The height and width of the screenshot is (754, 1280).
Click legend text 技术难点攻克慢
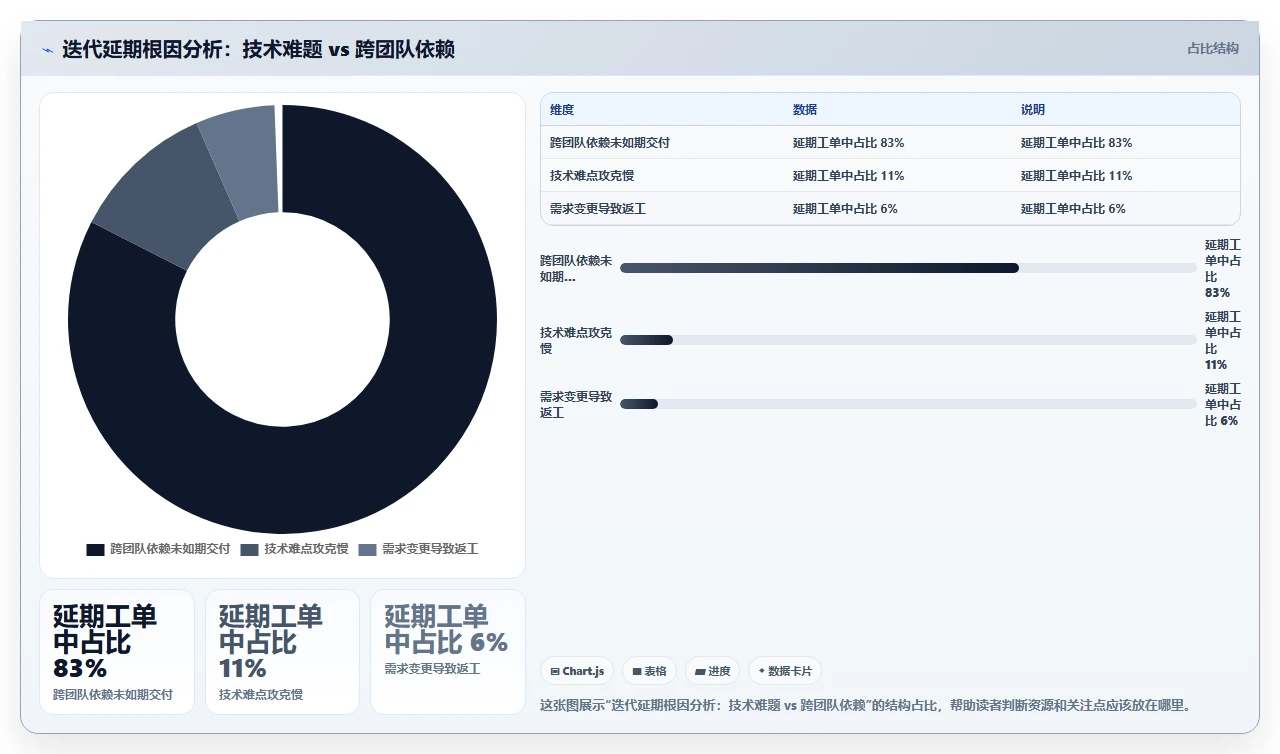(x=306, y=550)
